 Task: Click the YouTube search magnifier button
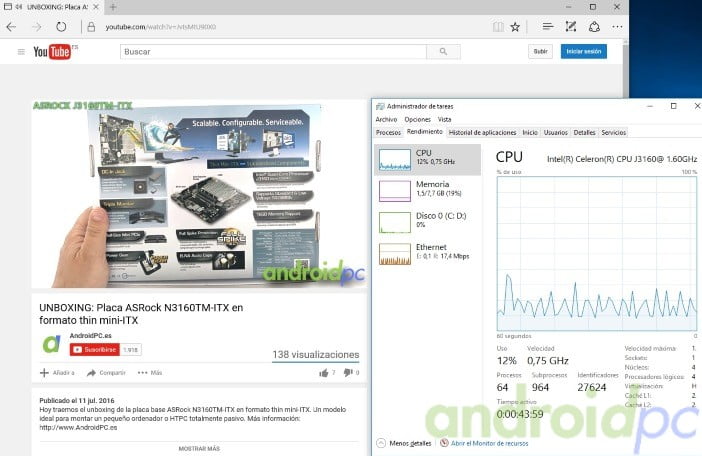[x=443, y=51]
